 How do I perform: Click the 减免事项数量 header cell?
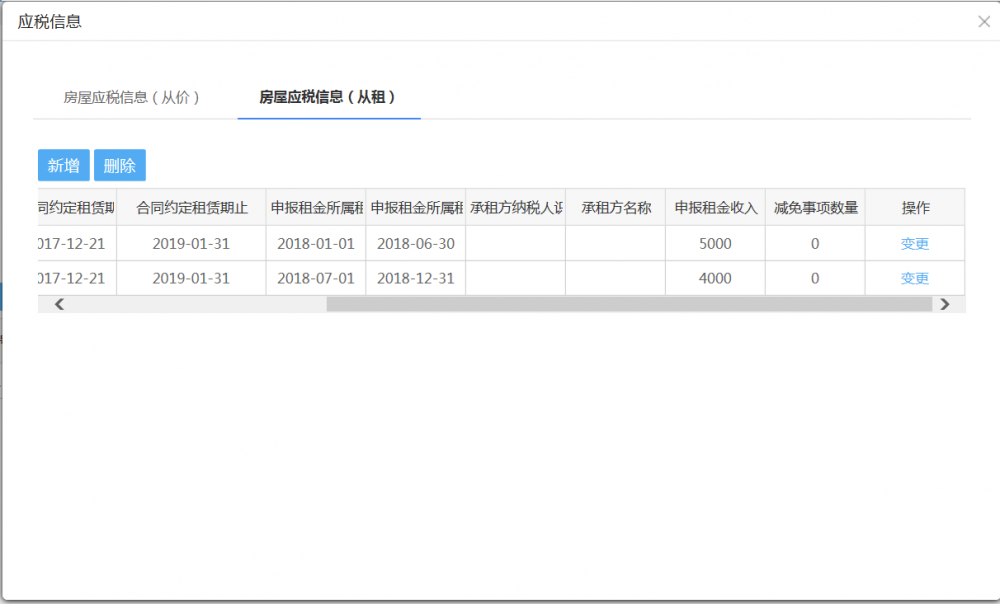tap(814, 206)
